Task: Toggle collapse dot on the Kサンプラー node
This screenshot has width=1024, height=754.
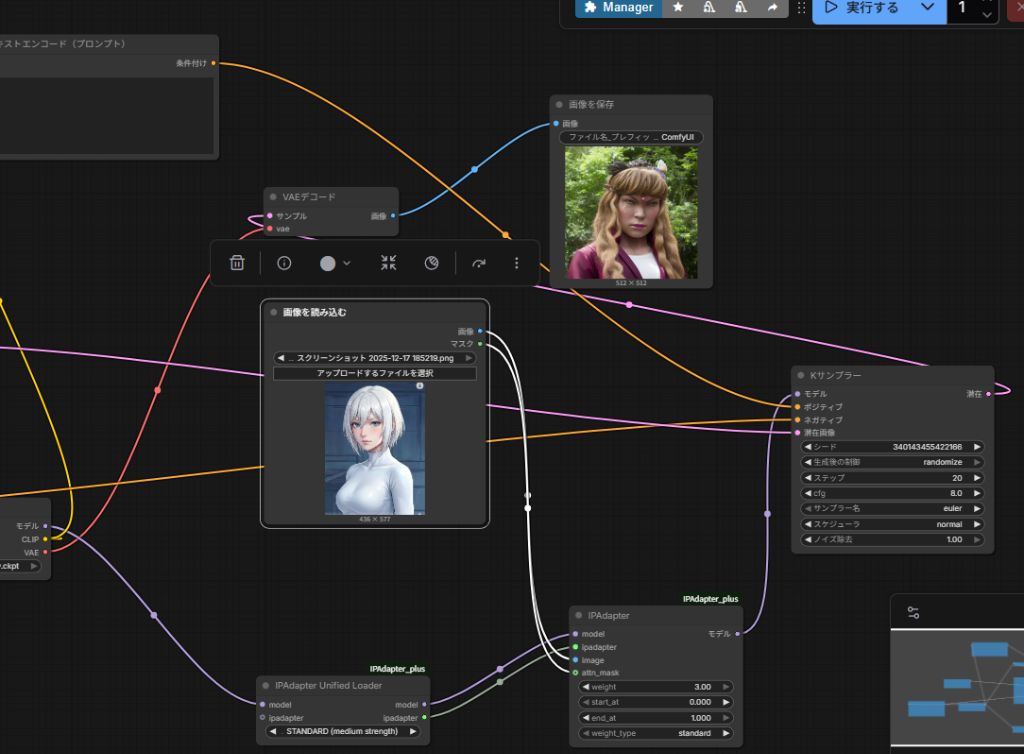Action: click(802, 376)
